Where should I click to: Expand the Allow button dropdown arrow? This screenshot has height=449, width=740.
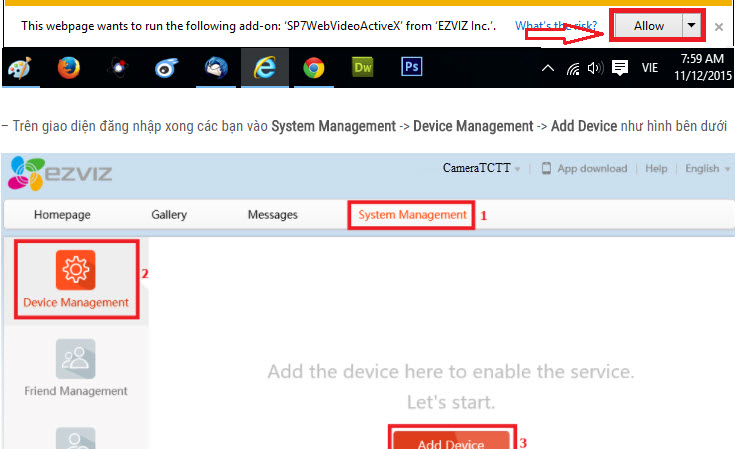point(691,26)
